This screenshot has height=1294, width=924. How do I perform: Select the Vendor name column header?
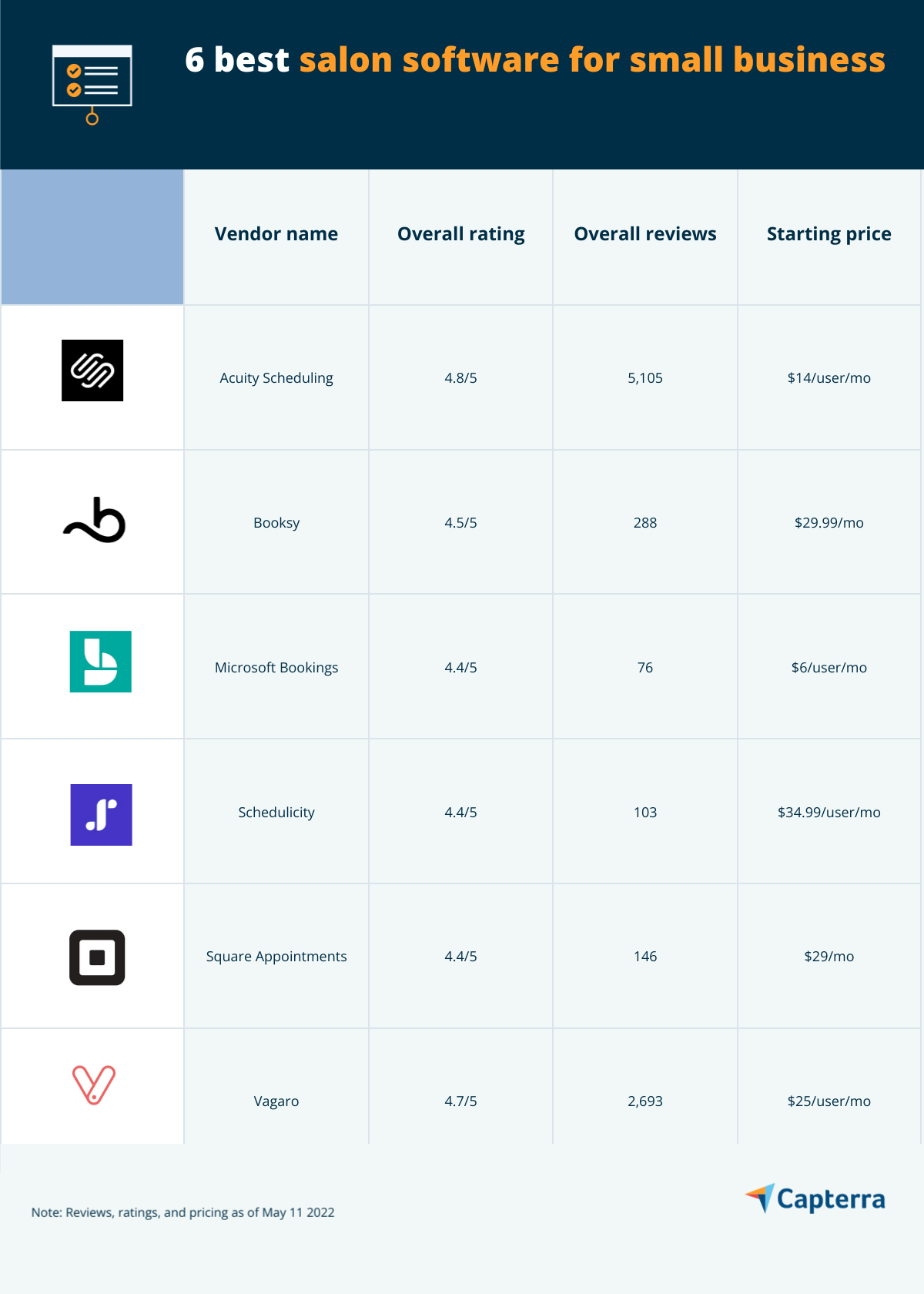276,234
